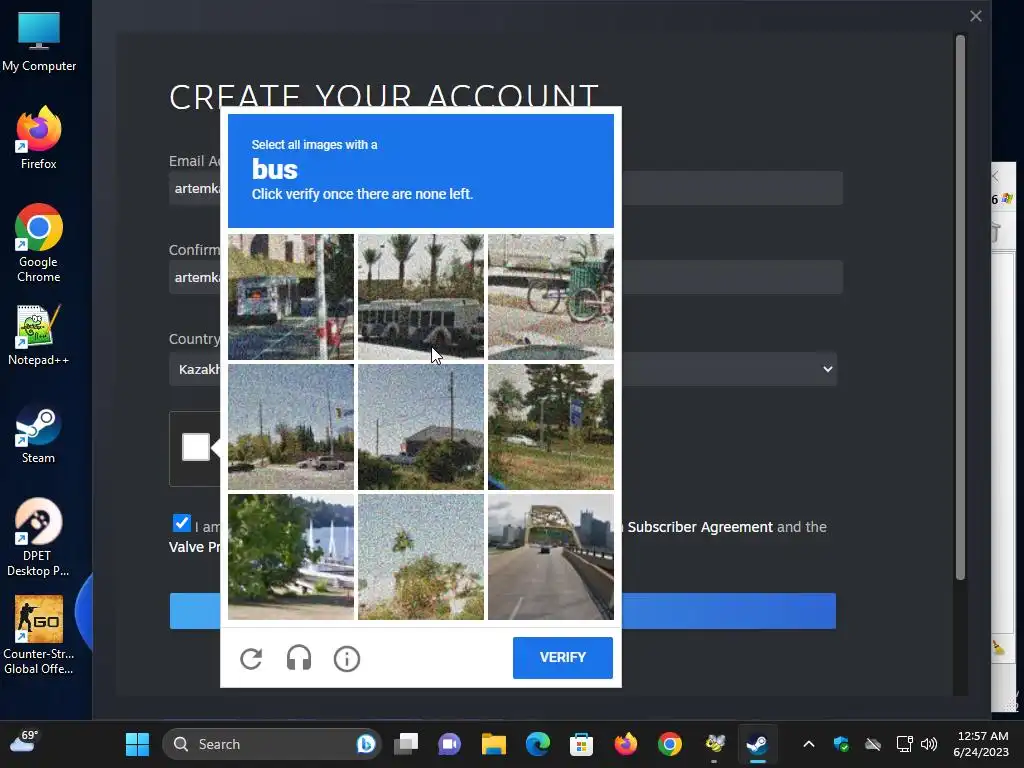The height and width of the screenshot is (768, 1024).
Task: Open Counter-Strike Global Offensive desktop shortcut
Action: 39,635
